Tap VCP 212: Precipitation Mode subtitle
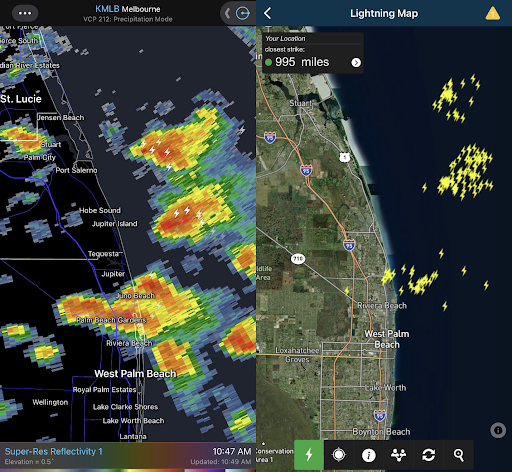Image resolution: width=512 pixels, height=472 pixels. pyautogui.click(x=128, y=19)
